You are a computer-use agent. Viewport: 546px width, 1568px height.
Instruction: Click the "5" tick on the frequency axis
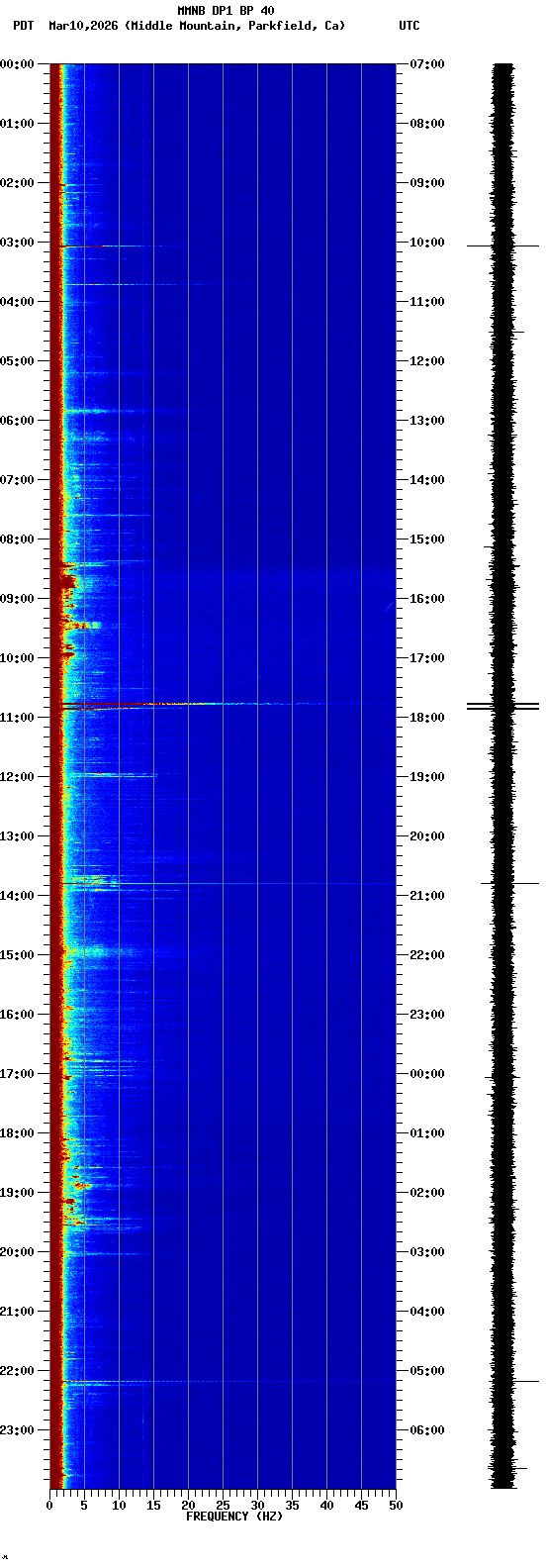click(84, 1506)
